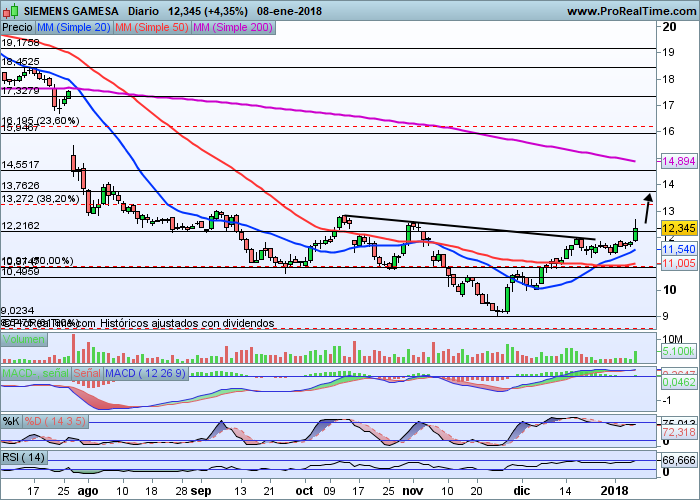This screenshot has height=500, width=700.
Task: Click the black upward arrow annotation
Action: tap(648, 206)
